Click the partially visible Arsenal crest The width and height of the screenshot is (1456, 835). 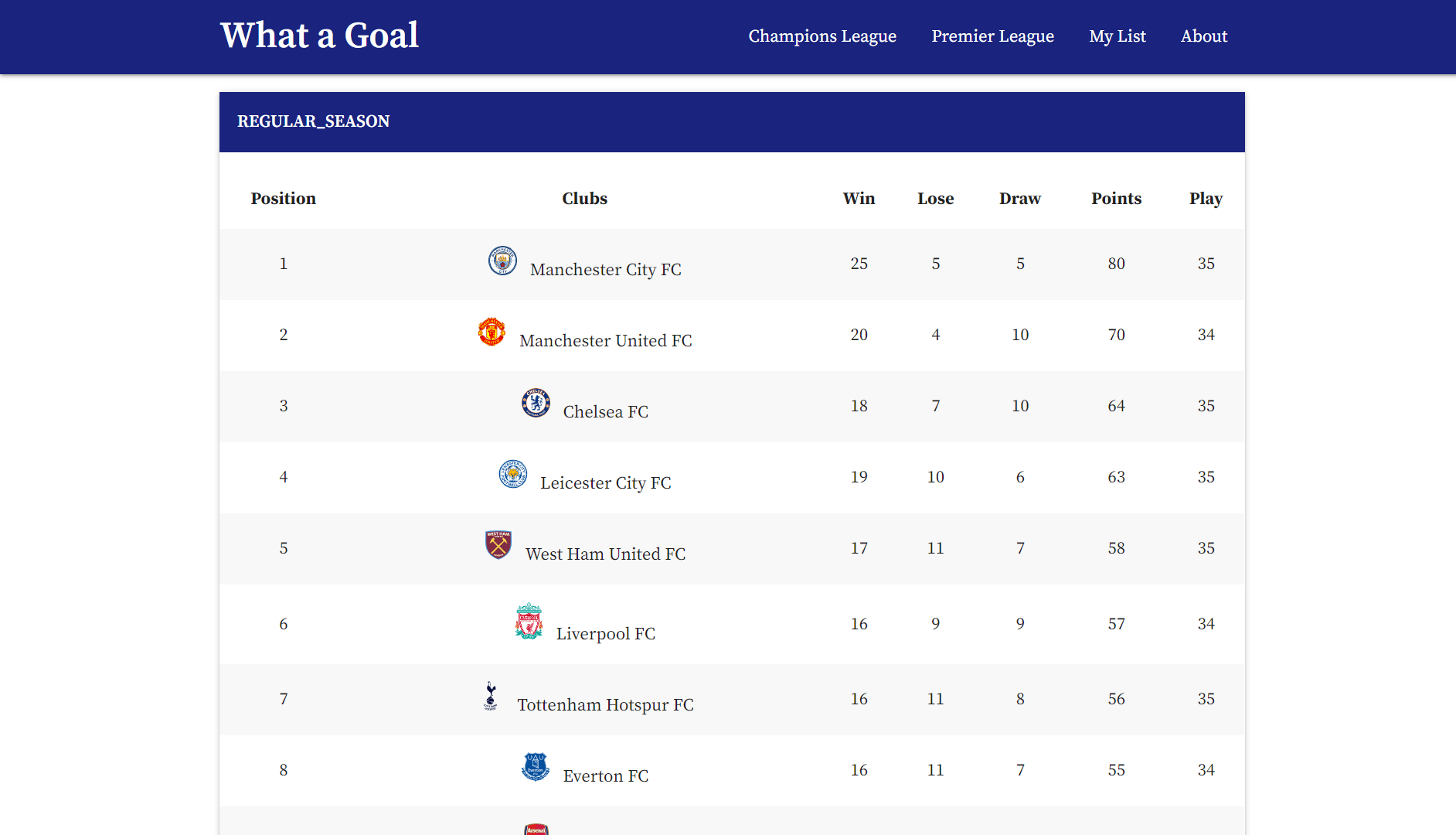click(536, 829)
